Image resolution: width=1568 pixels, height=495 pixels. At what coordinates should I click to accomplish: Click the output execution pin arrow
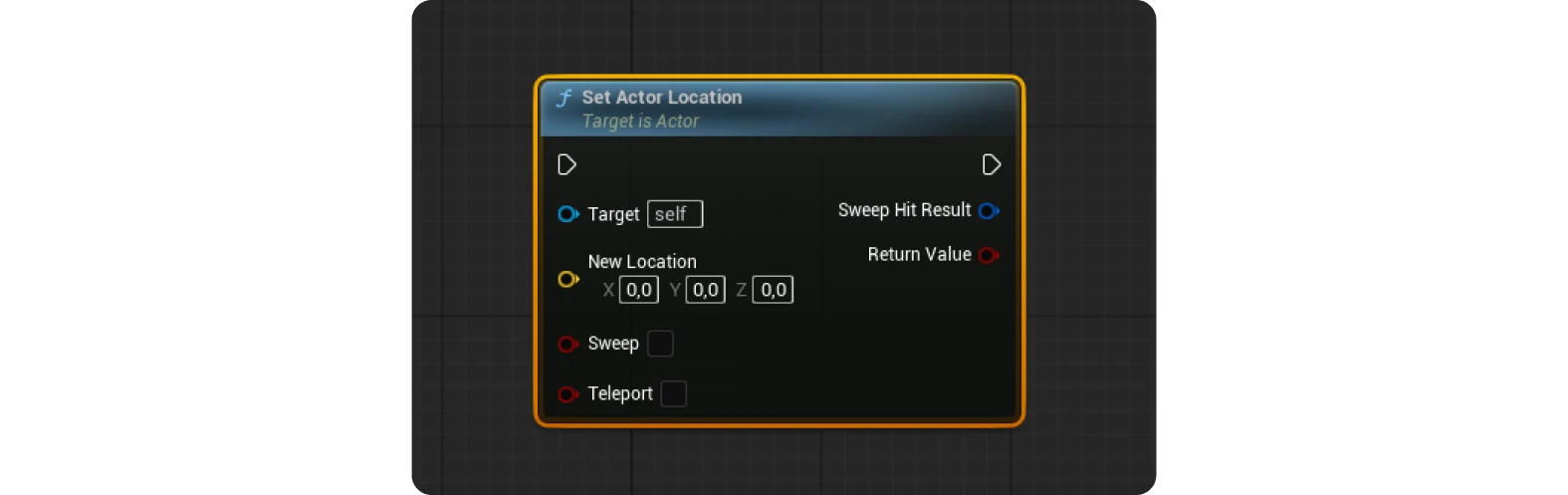(x=991, y=164)
